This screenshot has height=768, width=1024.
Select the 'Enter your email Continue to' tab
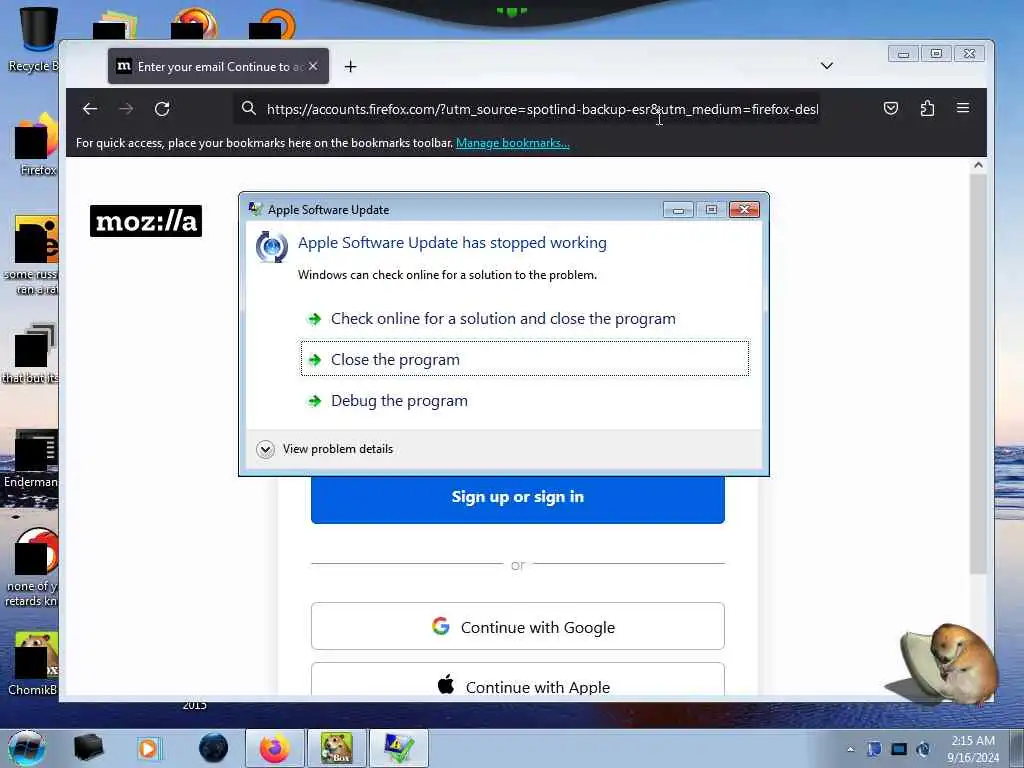pos(218,67)
